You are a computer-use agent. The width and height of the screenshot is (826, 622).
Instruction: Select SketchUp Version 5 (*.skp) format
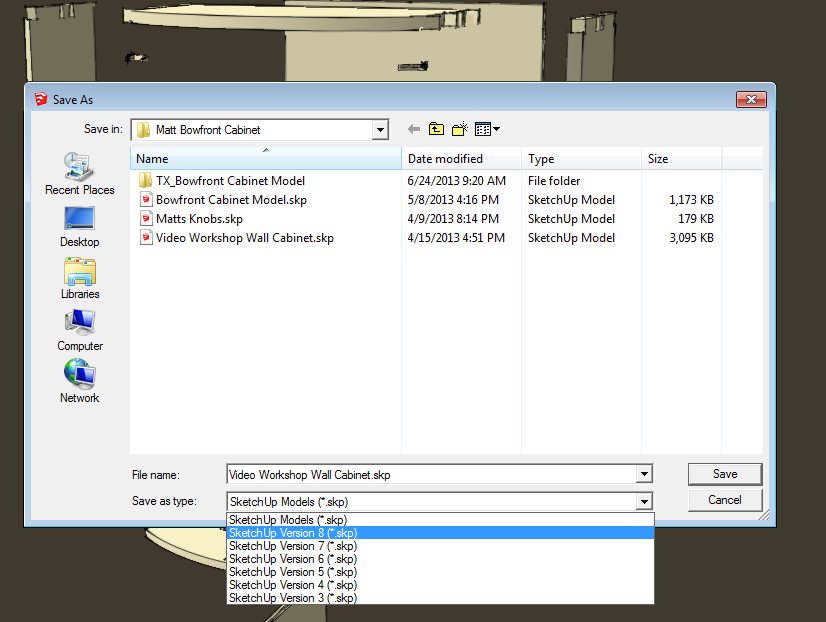coord(440,572)
